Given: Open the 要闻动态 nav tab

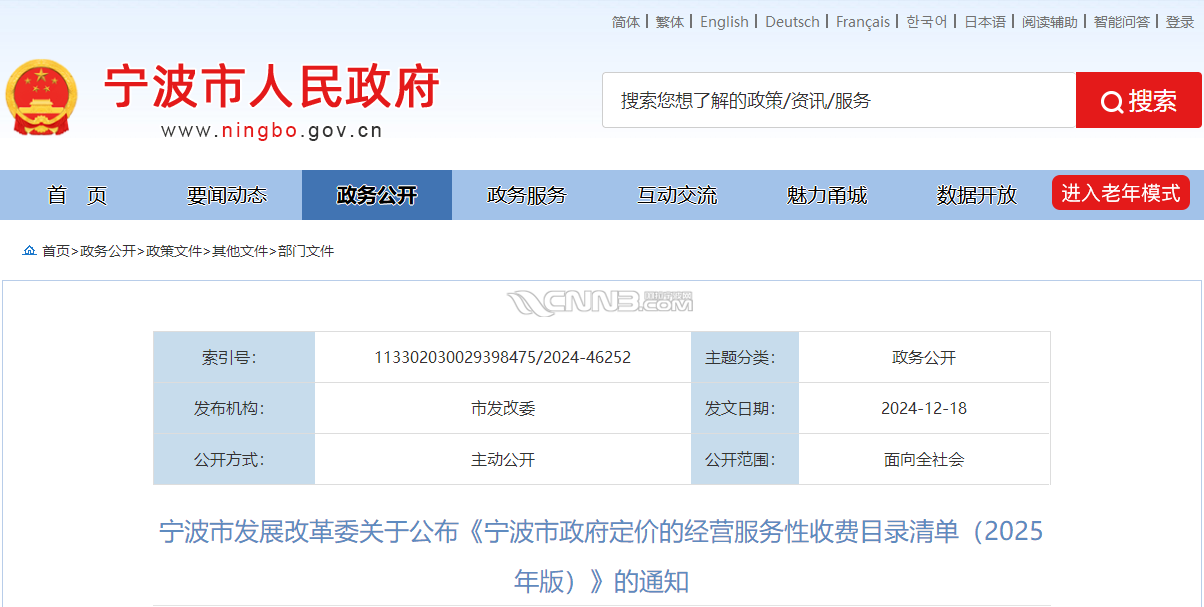Looking at the screenshot, I should point(227,195).
